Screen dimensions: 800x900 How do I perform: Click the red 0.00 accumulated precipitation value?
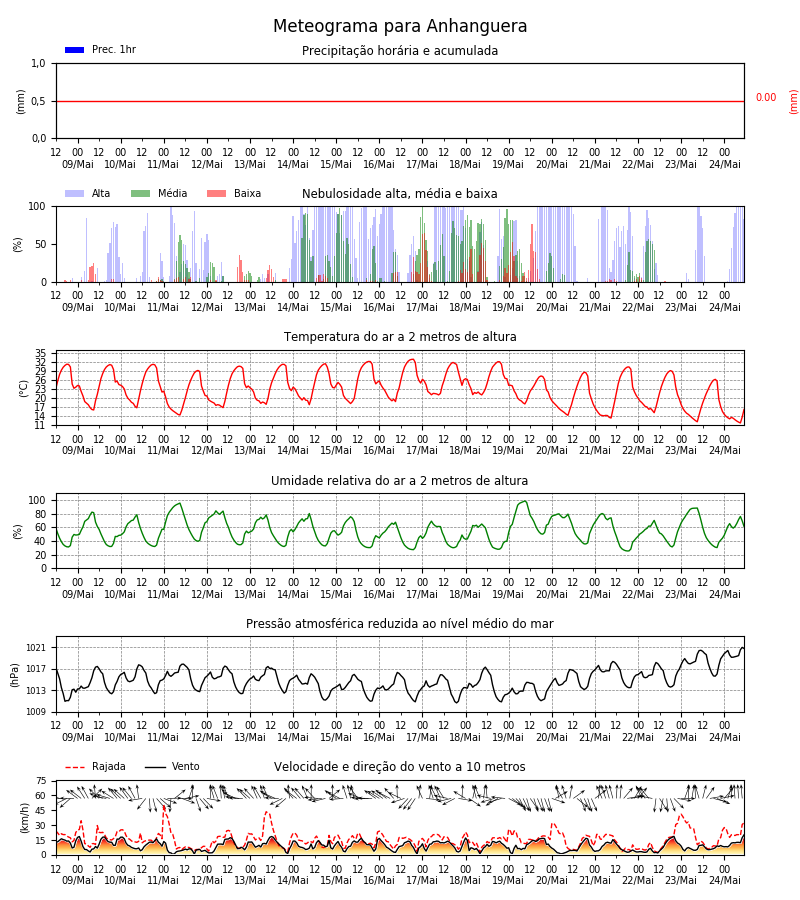point(766,98)
